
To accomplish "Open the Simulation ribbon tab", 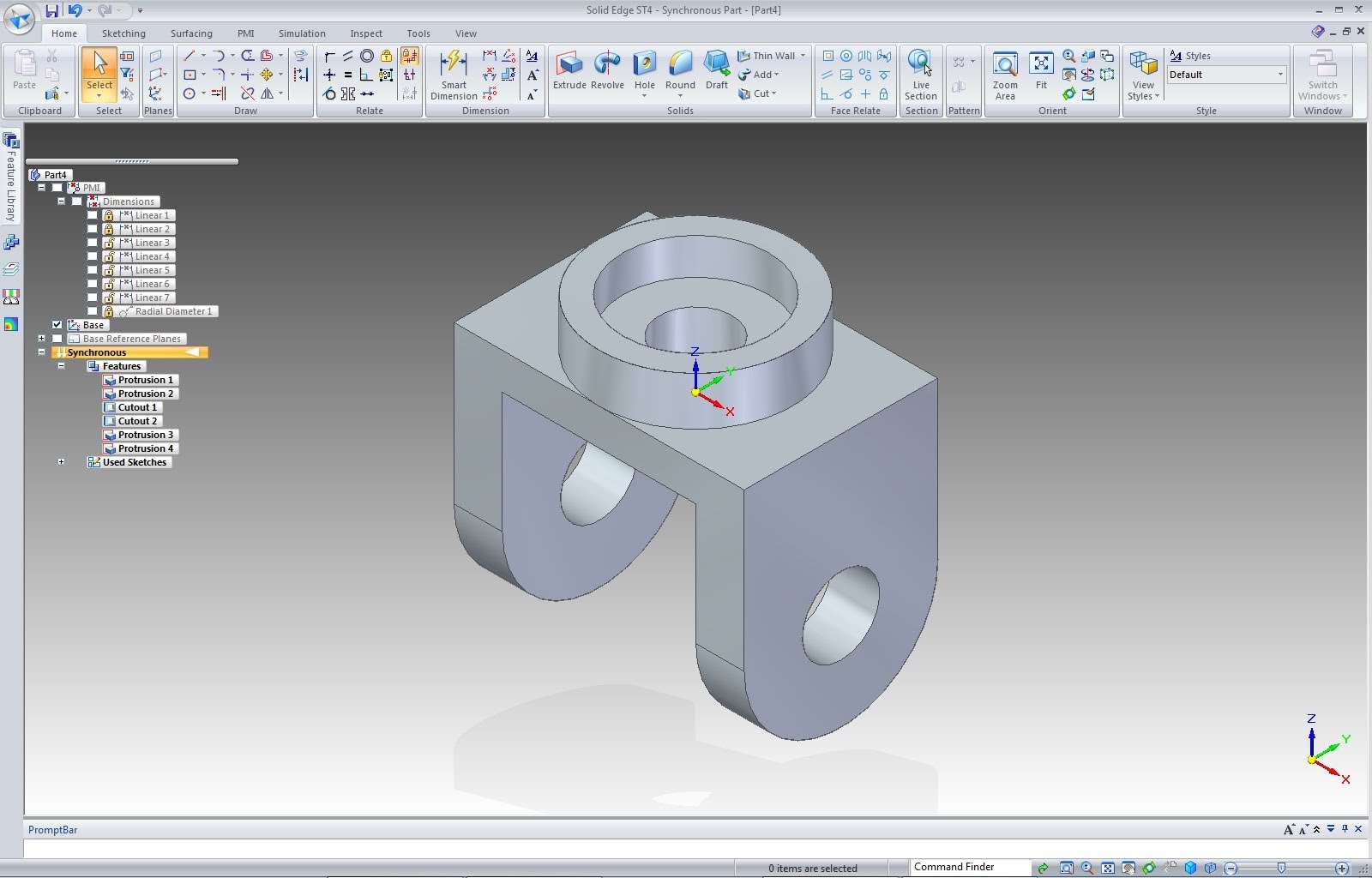I will pyautogui.click(x=301, y=33).
